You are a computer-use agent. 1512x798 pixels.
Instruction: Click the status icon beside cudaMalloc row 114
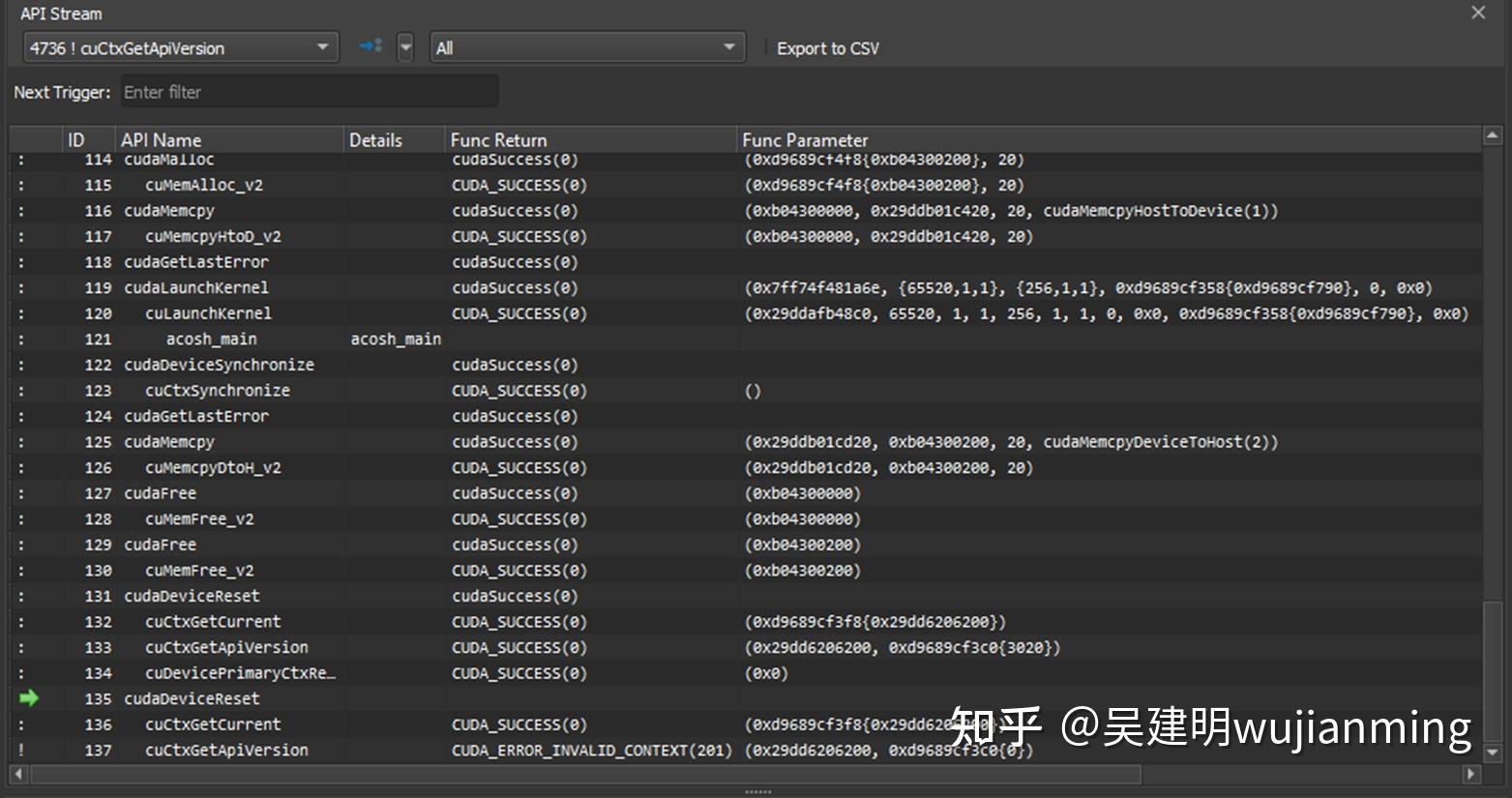(22, 159)
